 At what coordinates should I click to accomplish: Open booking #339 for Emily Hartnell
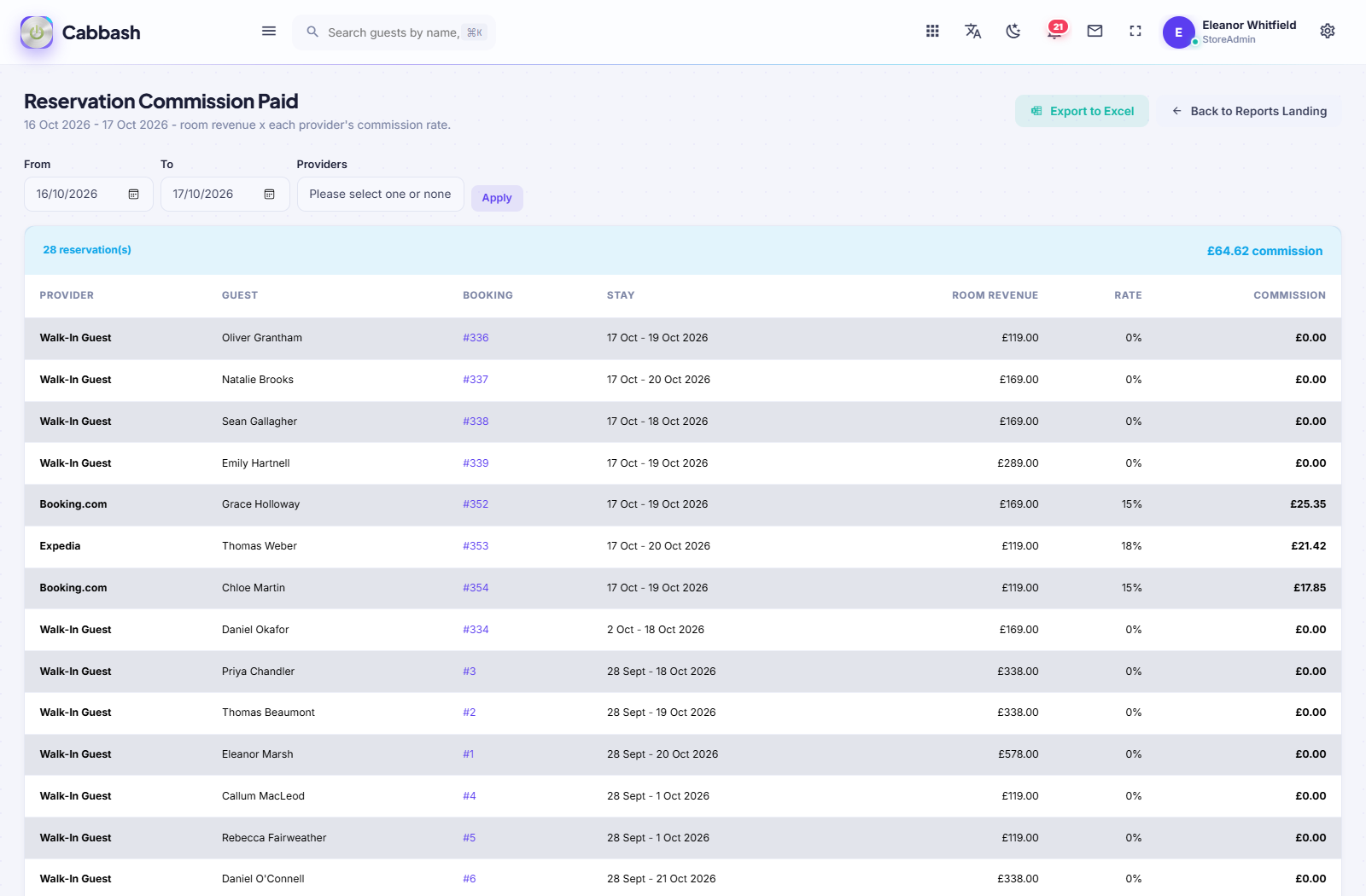476,463
